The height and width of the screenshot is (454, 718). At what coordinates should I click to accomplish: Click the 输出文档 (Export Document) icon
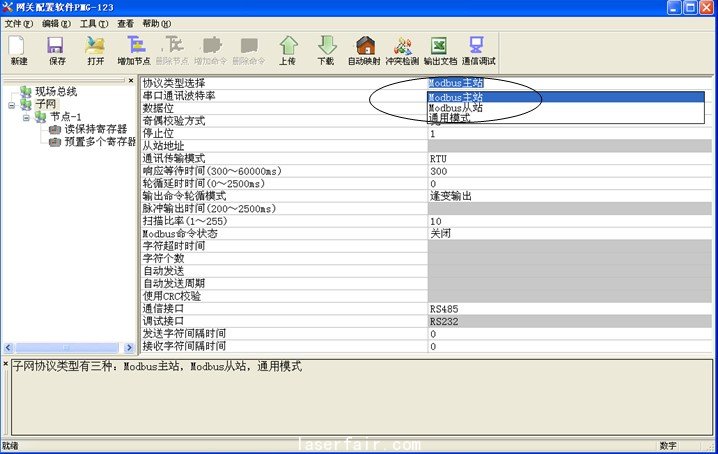point(439,48)
